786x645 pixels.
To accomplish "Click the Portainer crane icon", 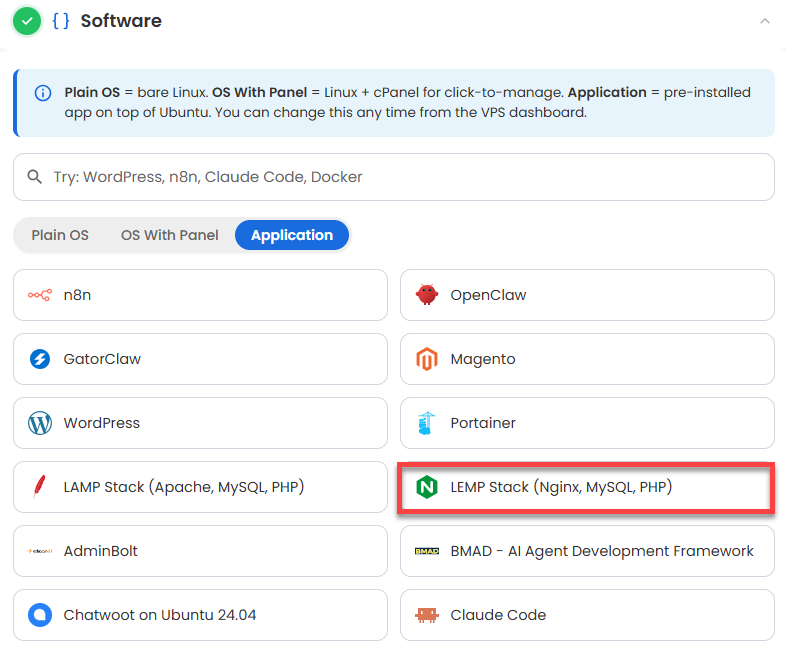I will coord(426,423).
